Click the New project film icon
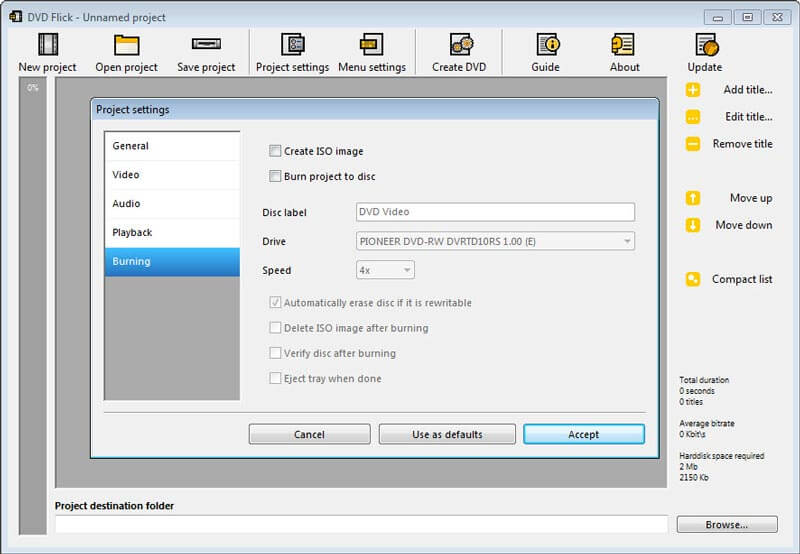The image size is (800, 554). (47, 45)
